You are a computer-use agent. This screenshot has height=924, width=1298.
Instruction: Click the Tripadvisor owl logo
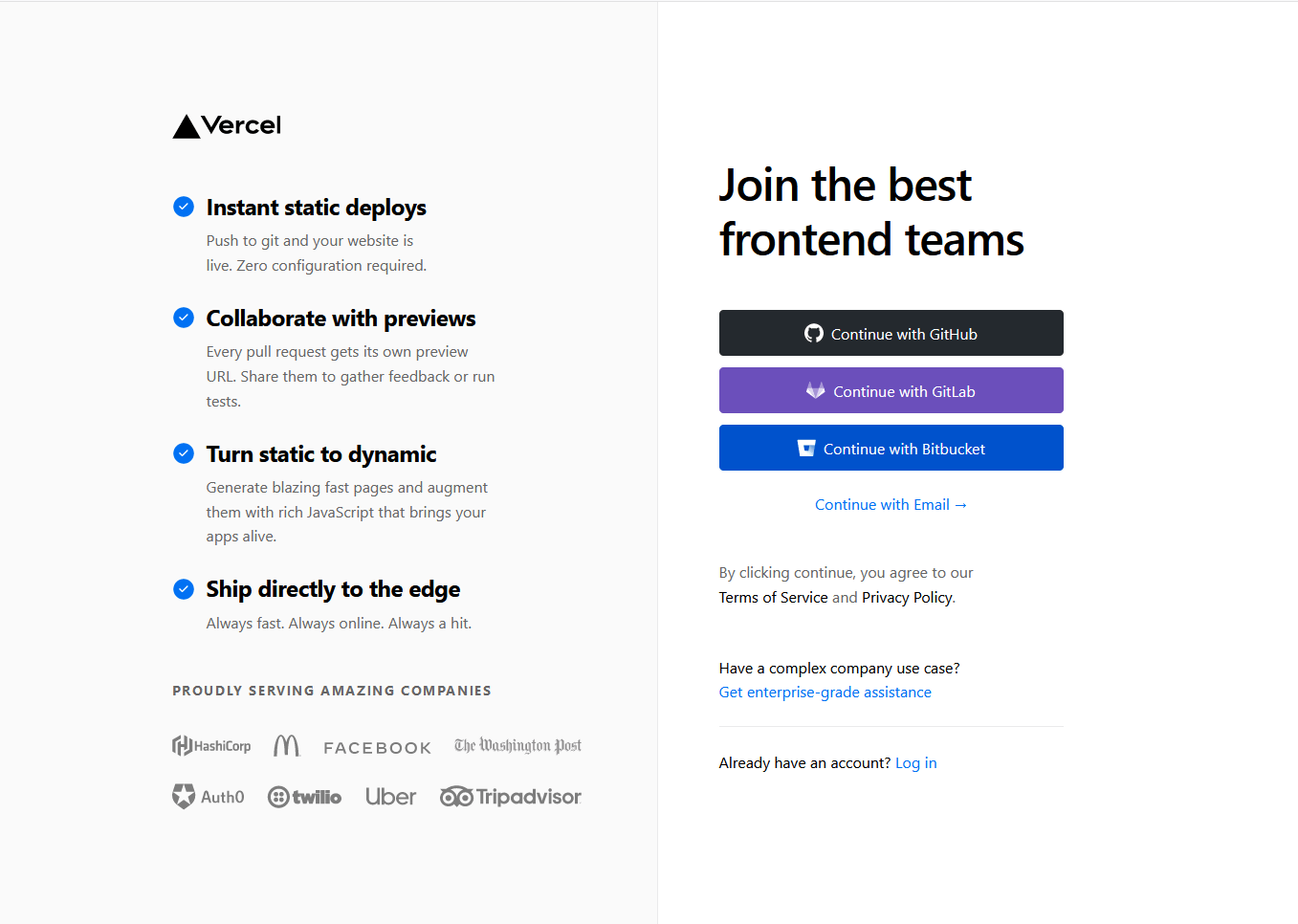[511, 797]
